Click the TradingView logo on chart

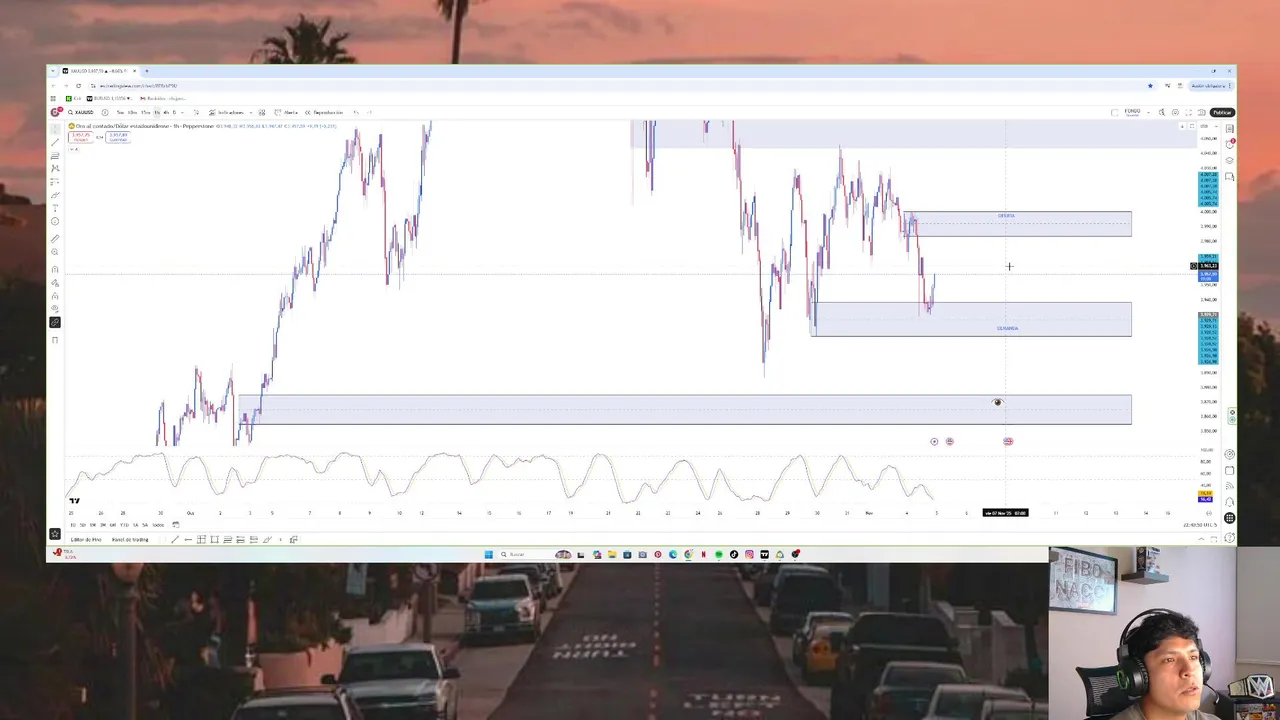click(74, 500)
